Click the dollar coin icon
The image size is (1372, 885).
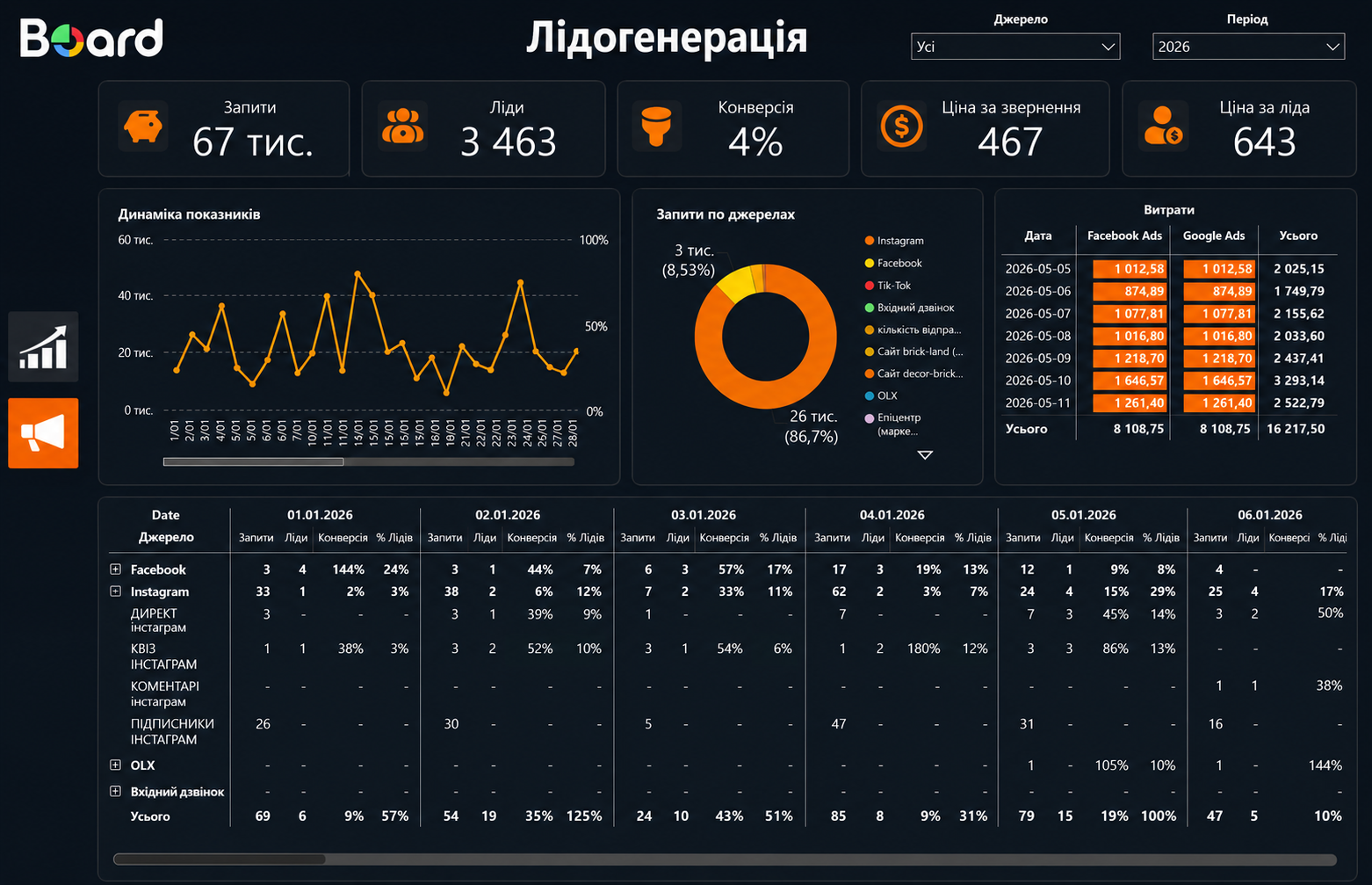(x=902, y=127)
